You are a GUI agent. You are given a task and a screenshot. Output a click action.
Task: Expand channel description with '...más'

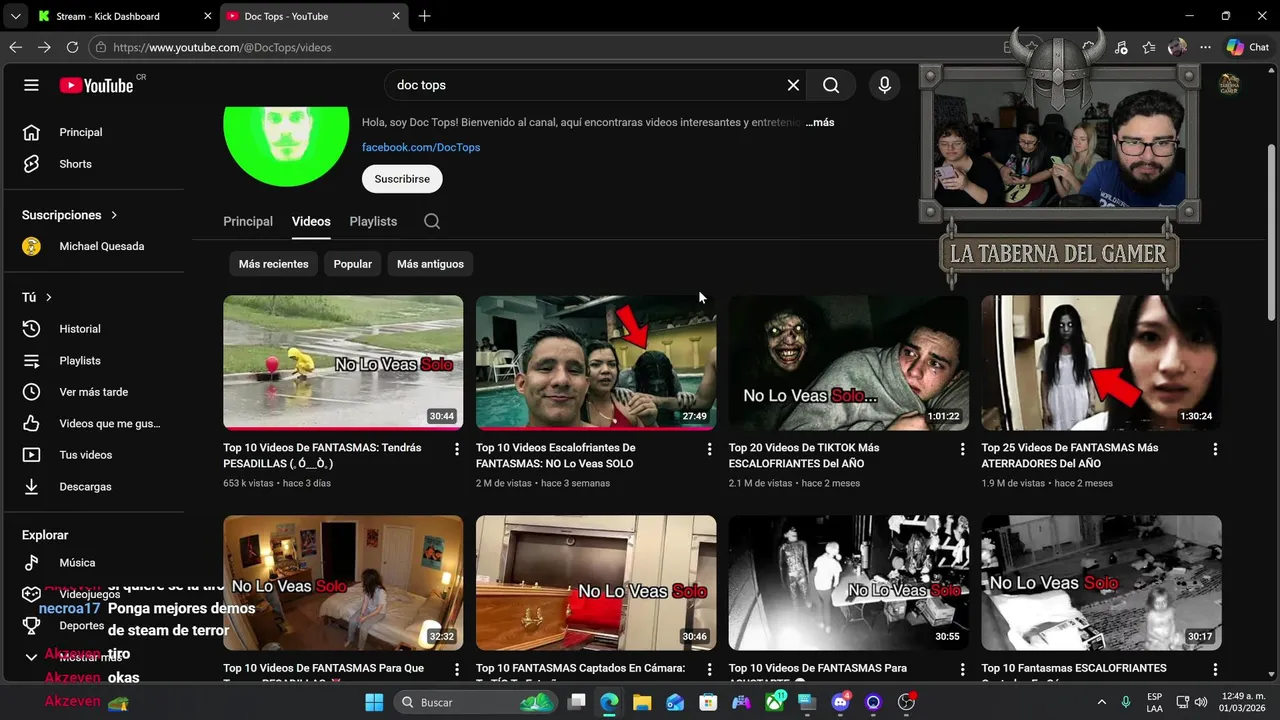820,122
